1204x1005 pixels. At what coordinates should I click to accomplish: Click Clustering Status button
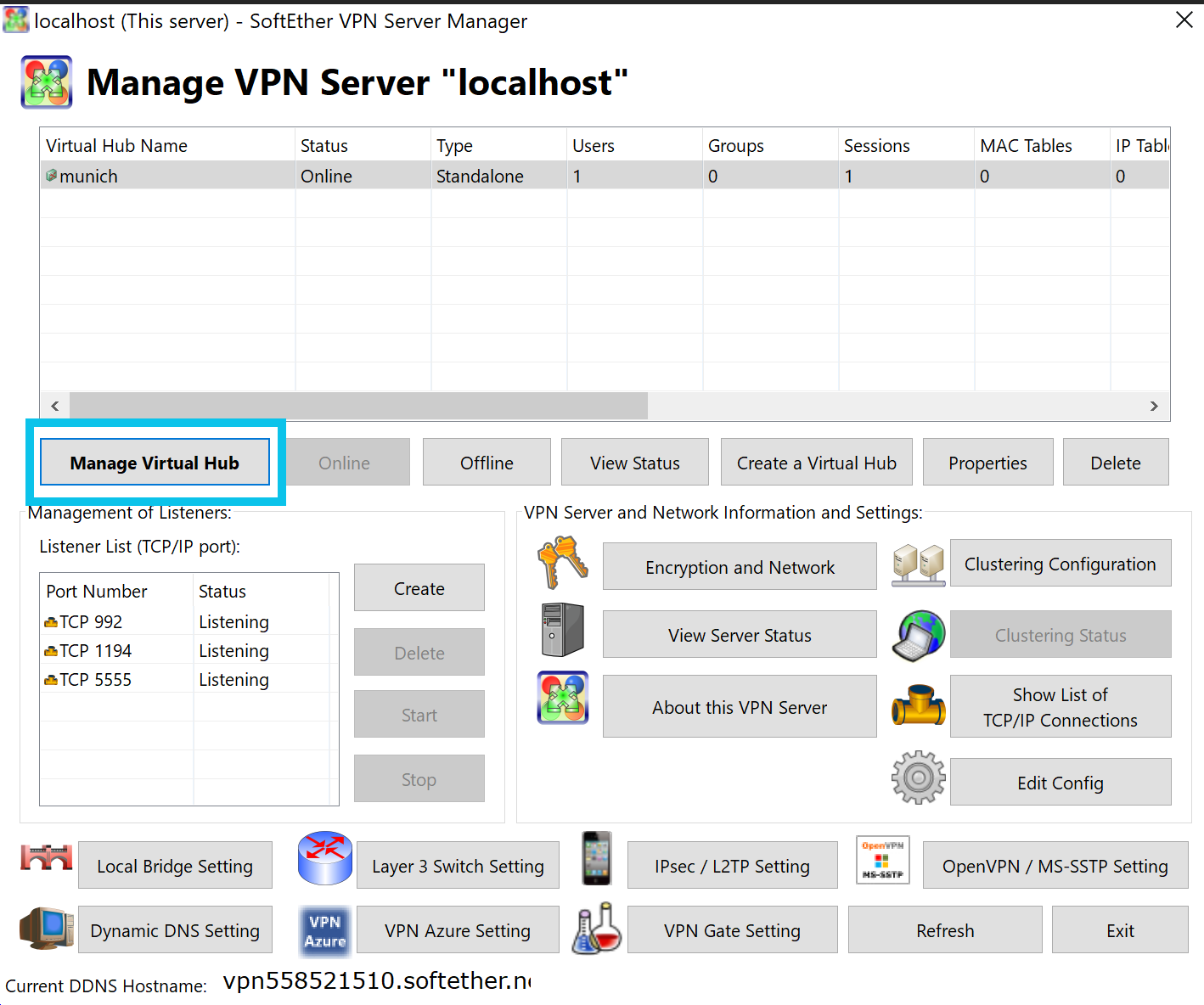click(1061, 634)
